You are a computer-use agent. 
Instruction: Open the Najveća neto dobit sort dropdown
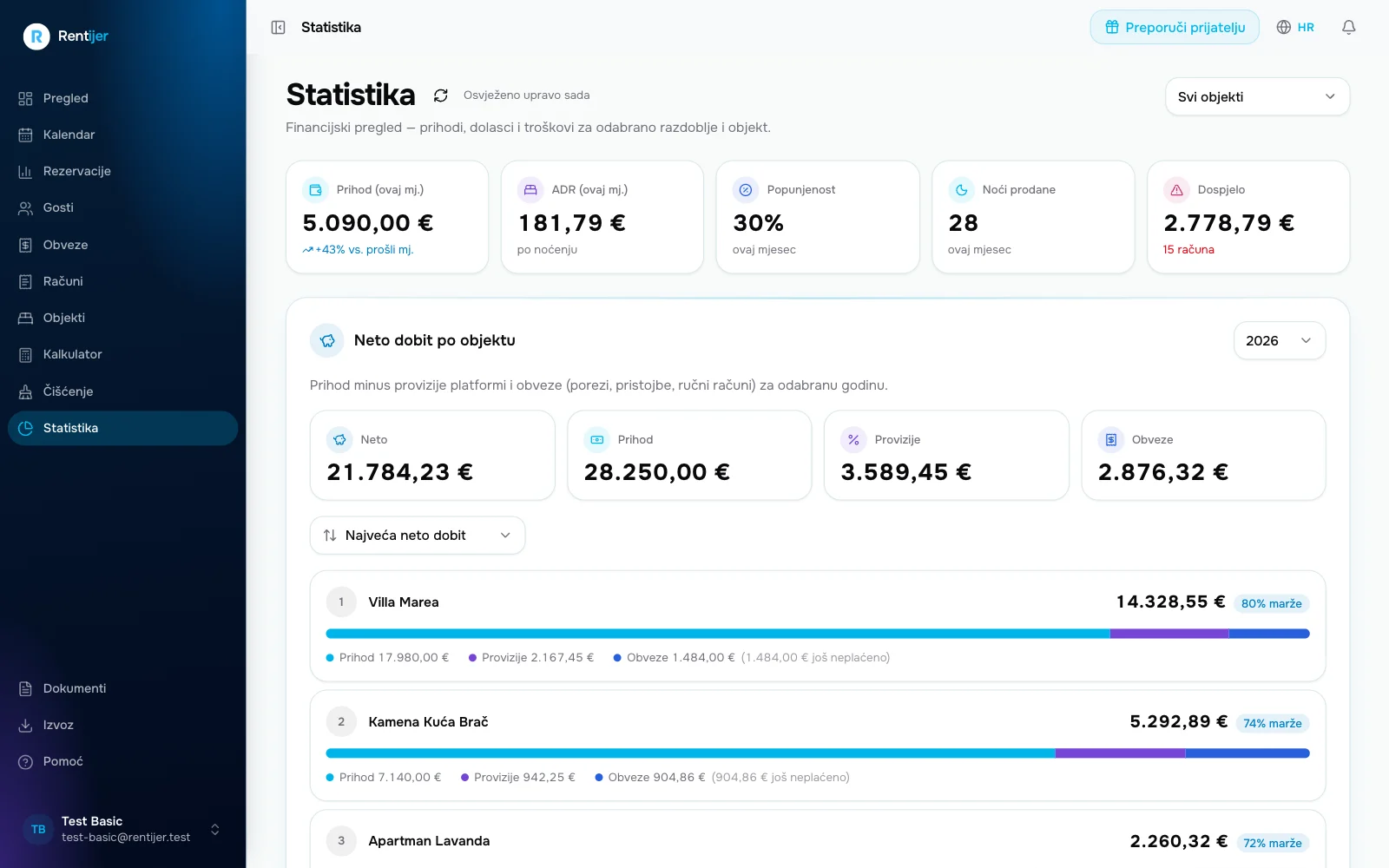coord(418,536)
